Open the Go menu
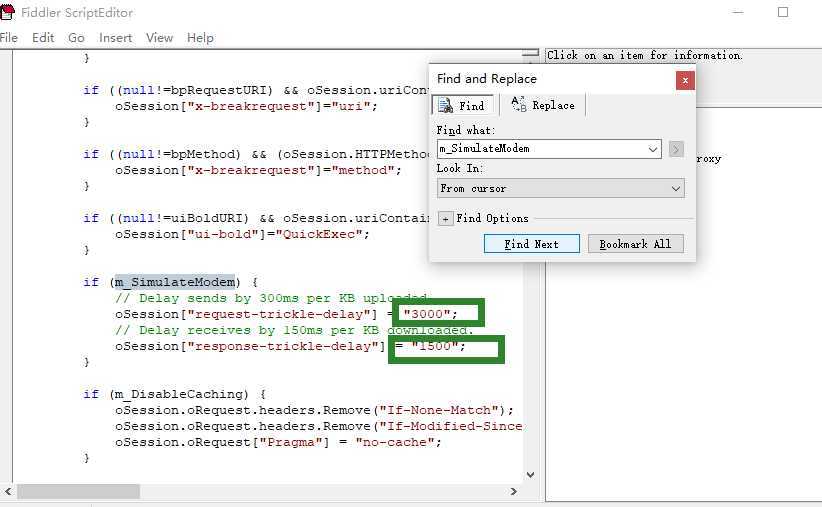The image size is (822, 507). pyautogui.click(x=76, y=38)
